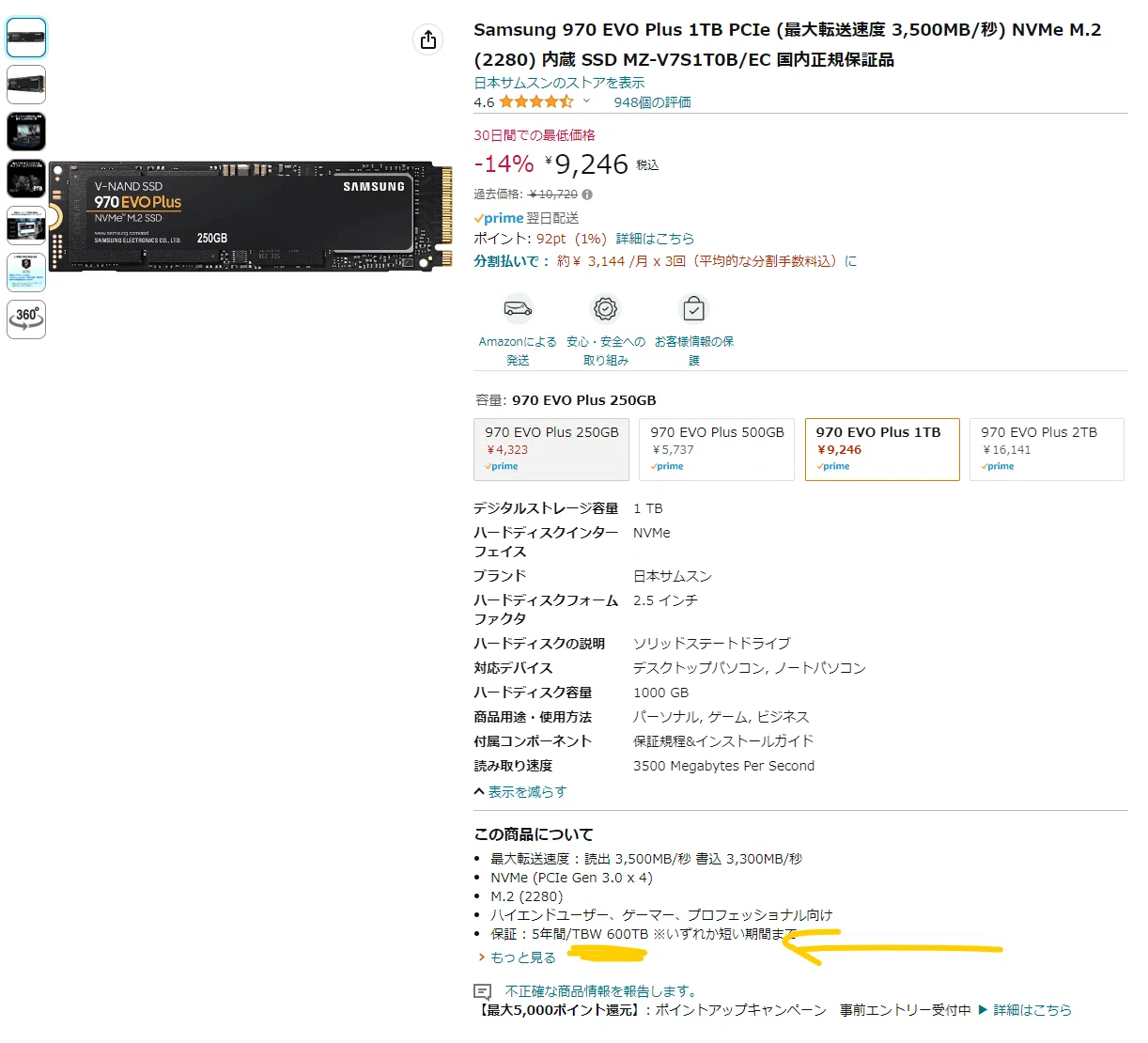Click the ソリッドステートドライブ value

click(x=712, y=644)
